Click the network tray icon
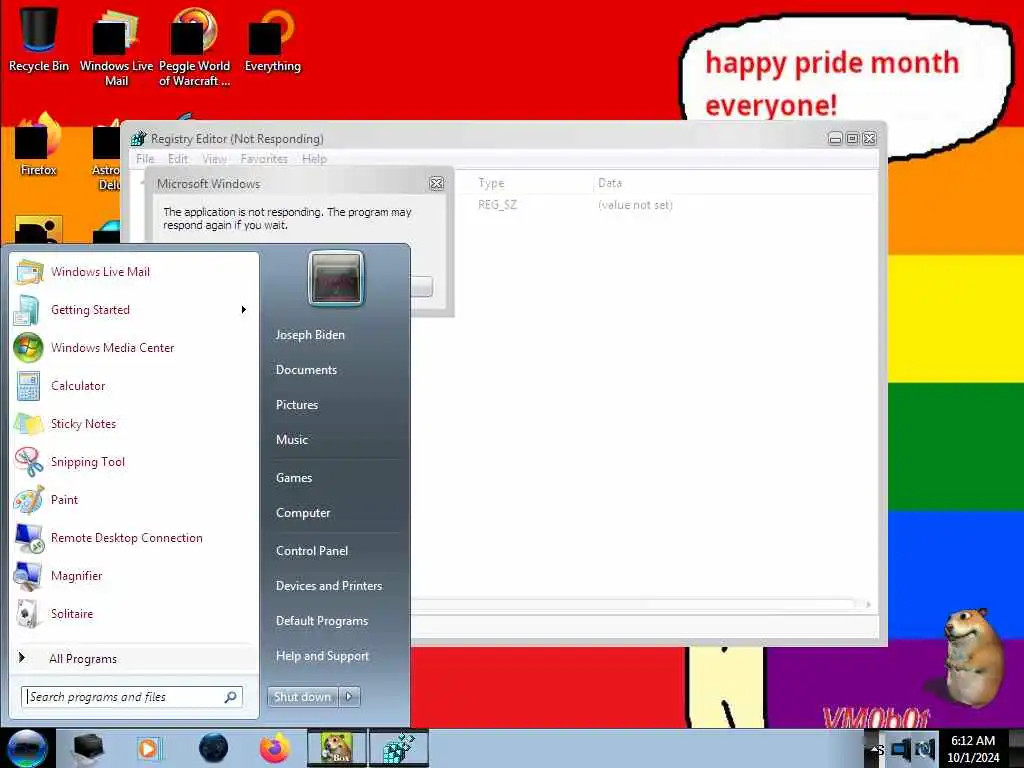This screenshot has width=1024, height=768. coord(901,748)
